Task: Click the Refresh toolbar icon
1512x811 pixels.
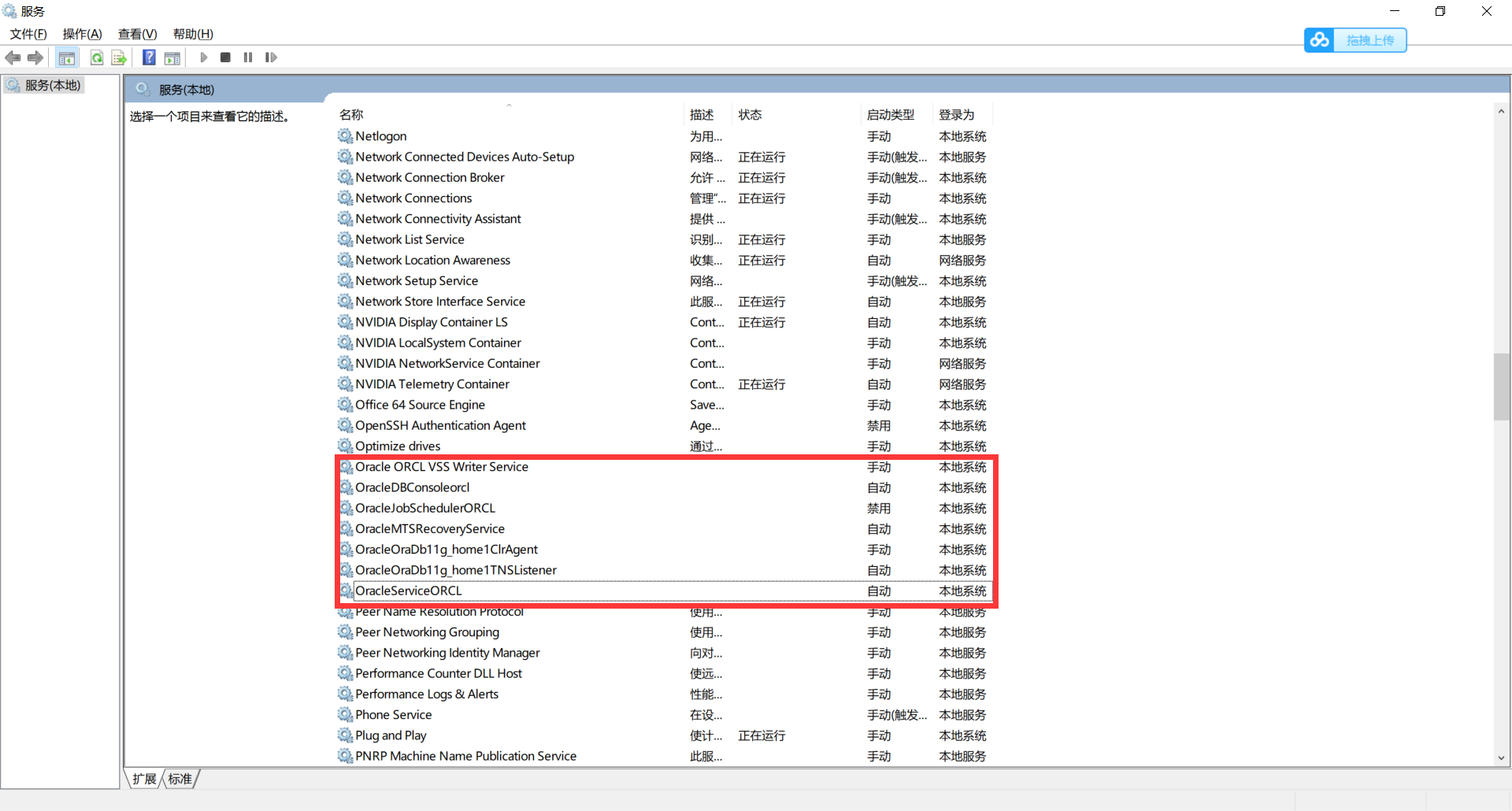Action: (96, 57)
